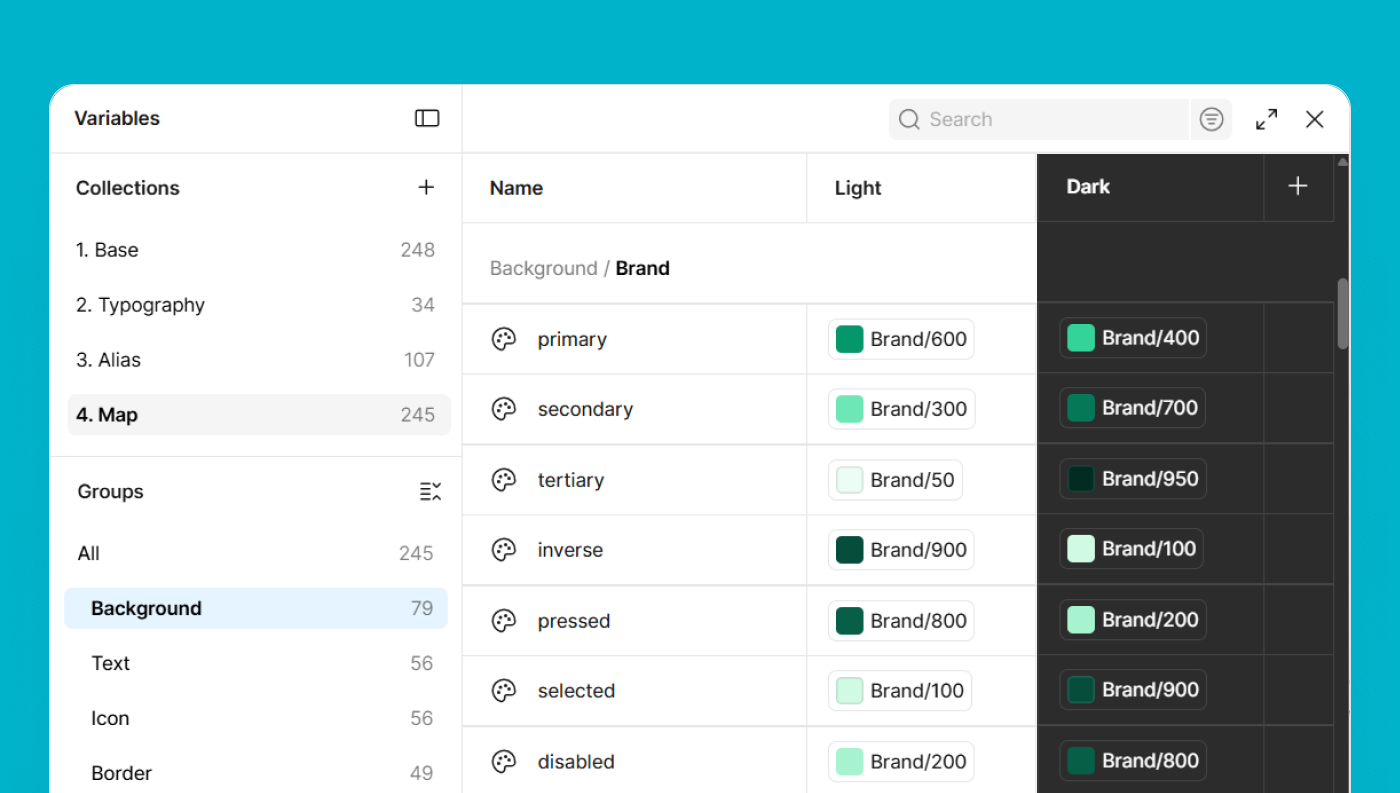Click the Brand/100 dark value for inverse
The height and width of the screenshot is (793, 1400).
tap(1132, 549)
